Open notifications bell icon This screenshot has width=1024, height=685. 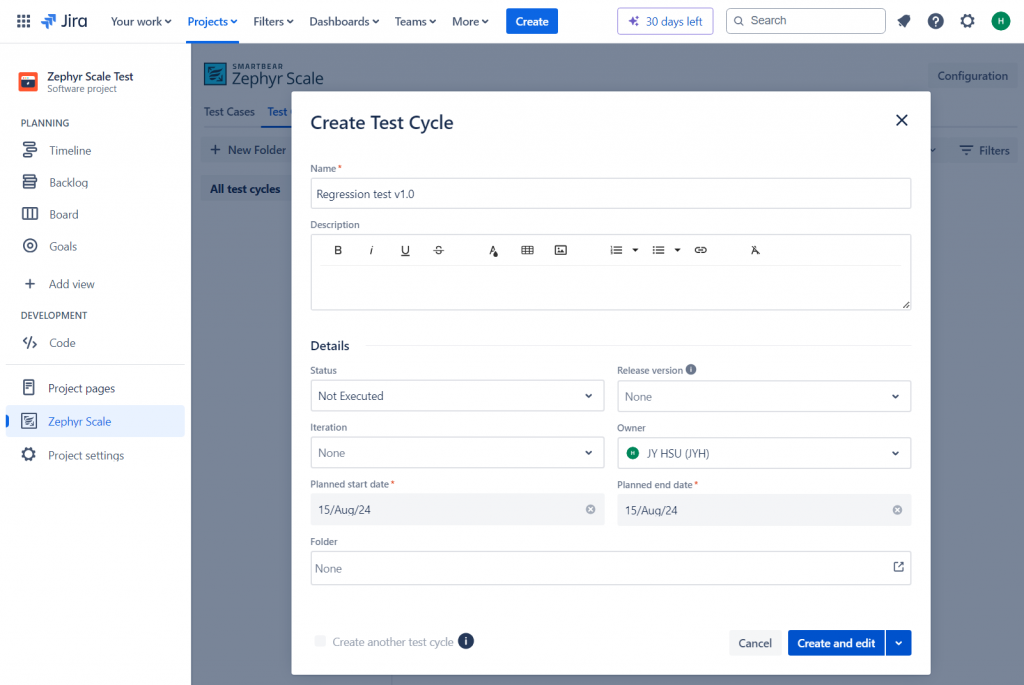[x=904, y=21]
